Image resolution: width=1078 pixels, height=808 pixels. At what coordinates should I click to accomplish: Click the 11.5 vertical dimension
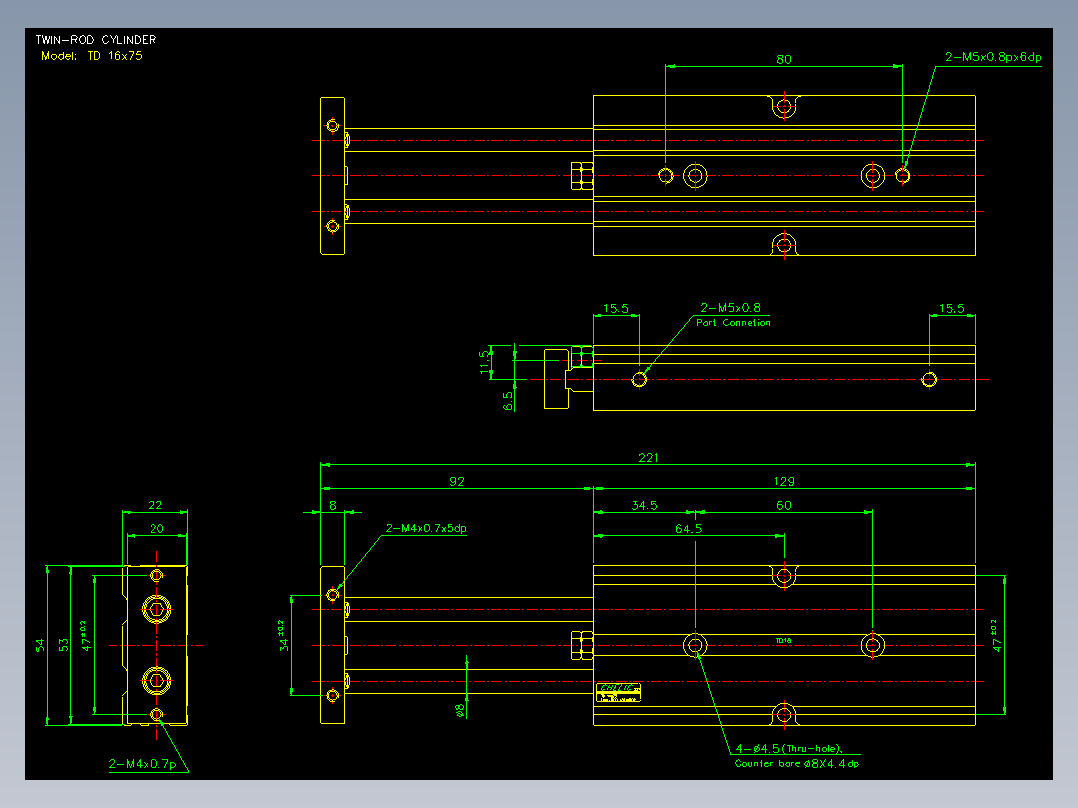click(x=485, y=362)
